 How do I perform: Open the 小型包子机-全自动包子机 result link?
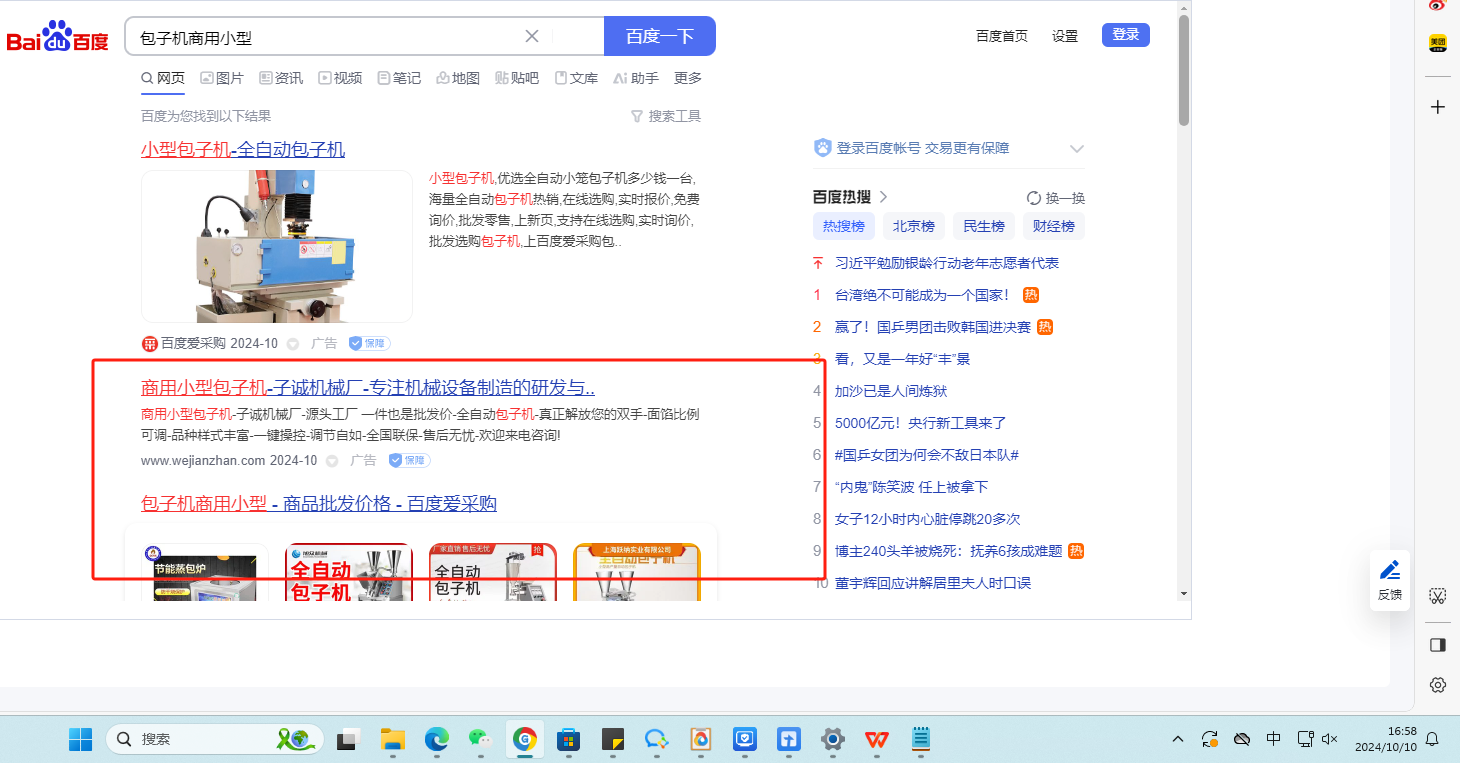tap(243, 149)
